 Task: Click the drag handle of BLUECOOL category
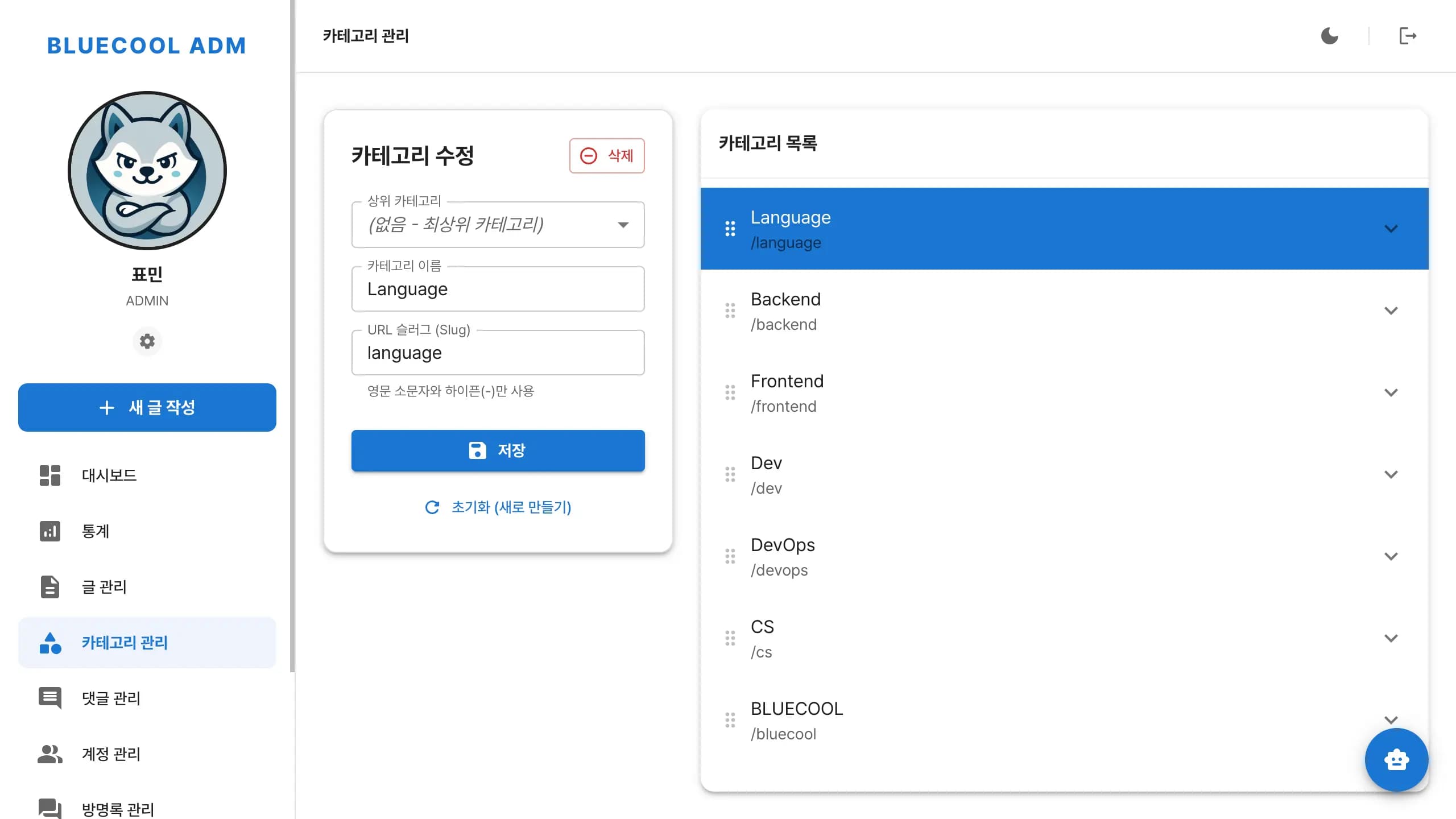tap(730, 720)
